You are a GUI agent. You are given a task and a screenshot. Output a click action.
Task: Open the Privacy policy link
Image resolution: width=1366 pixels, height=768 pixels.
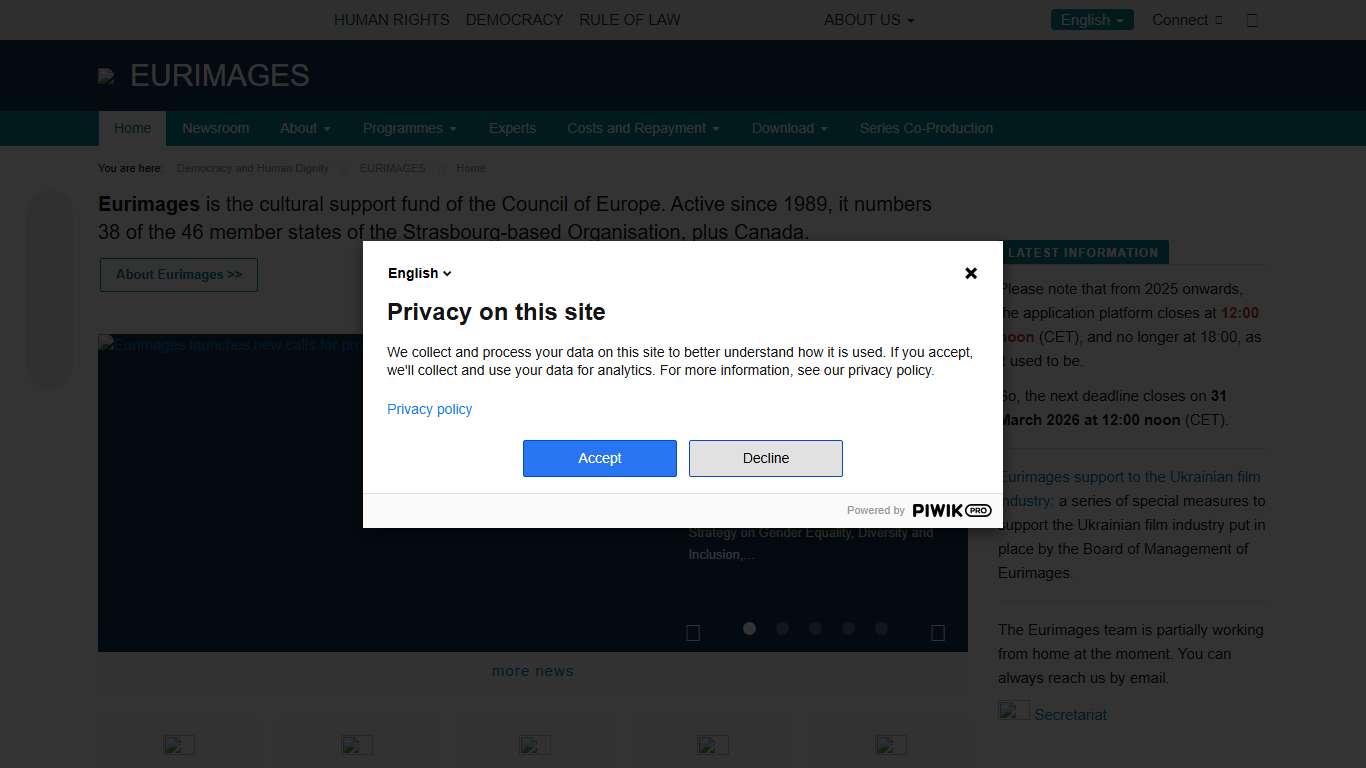429,409
